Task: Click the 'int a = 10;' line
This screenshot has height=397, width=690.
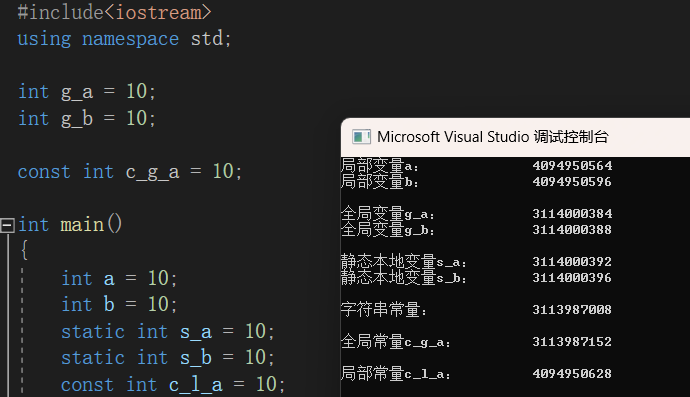Action: pos(119,279)
